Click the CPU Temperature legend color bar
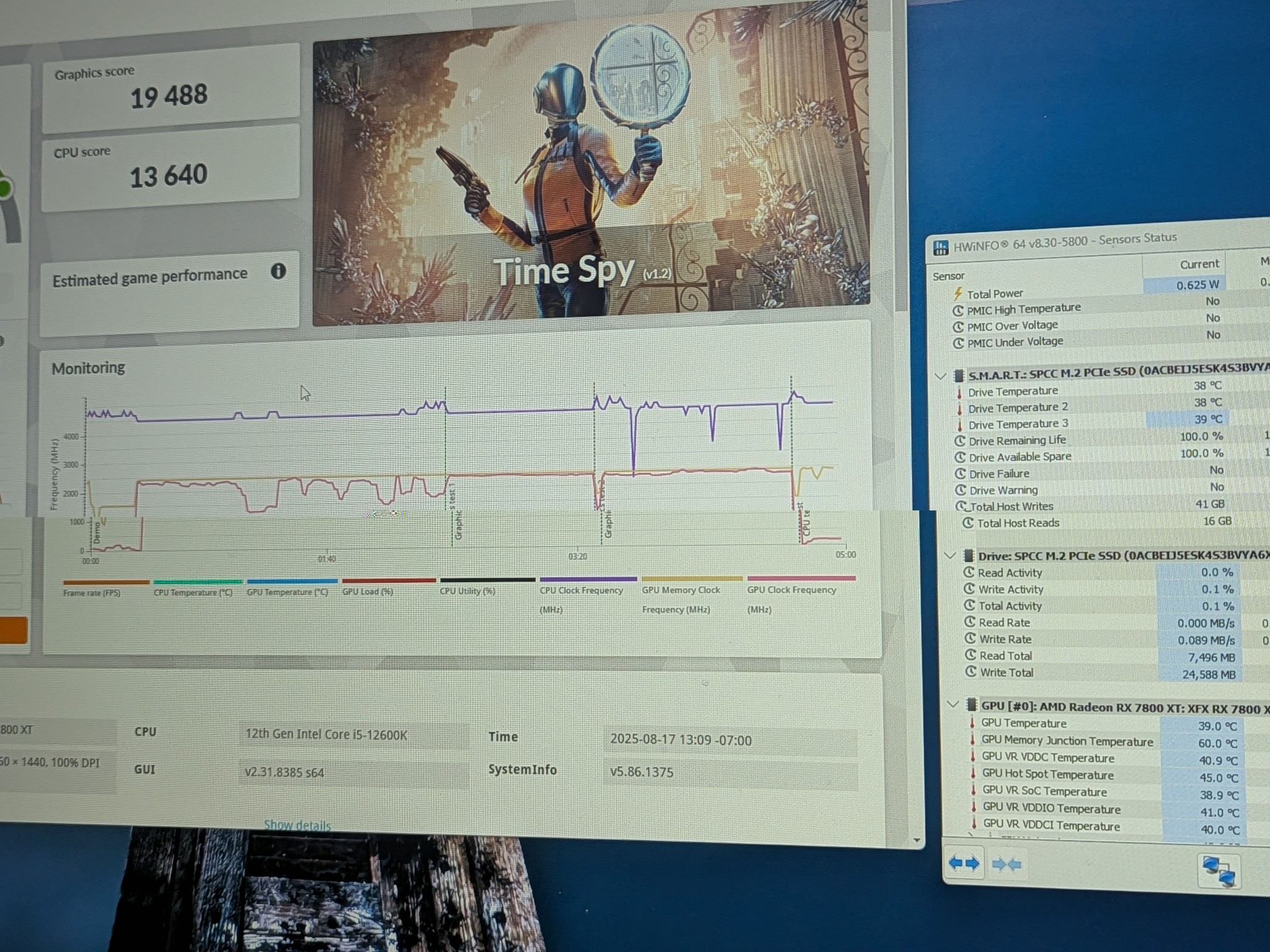 click(197, 581)
